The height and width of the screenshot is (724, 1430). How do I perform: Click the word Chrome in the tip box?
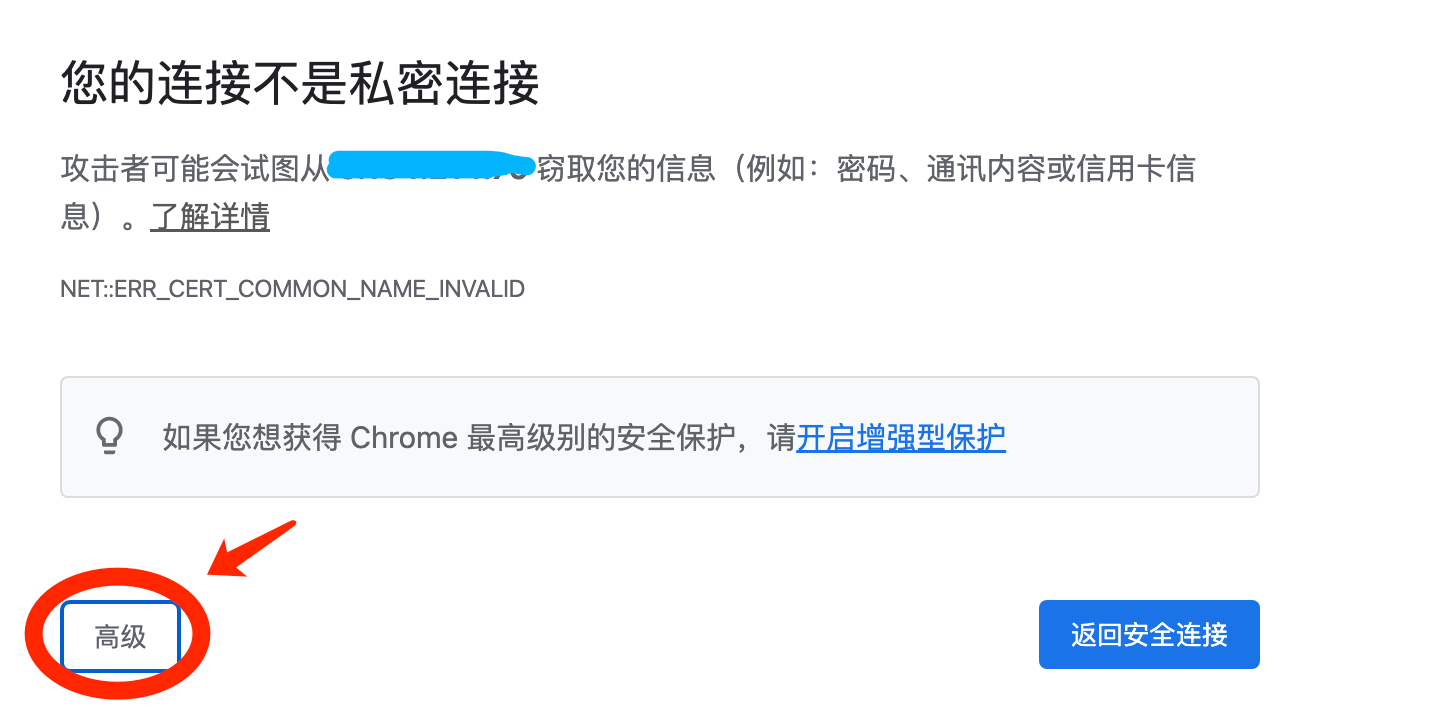click(x=404, y=438)
